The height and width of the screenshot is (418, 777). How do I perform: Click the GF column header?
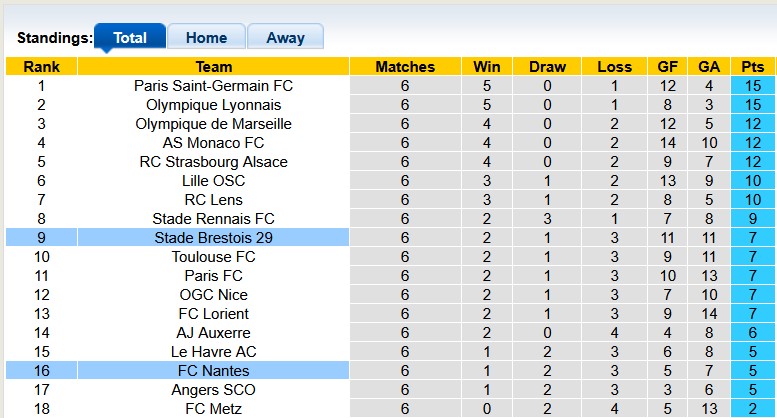[x=668, y=67]
